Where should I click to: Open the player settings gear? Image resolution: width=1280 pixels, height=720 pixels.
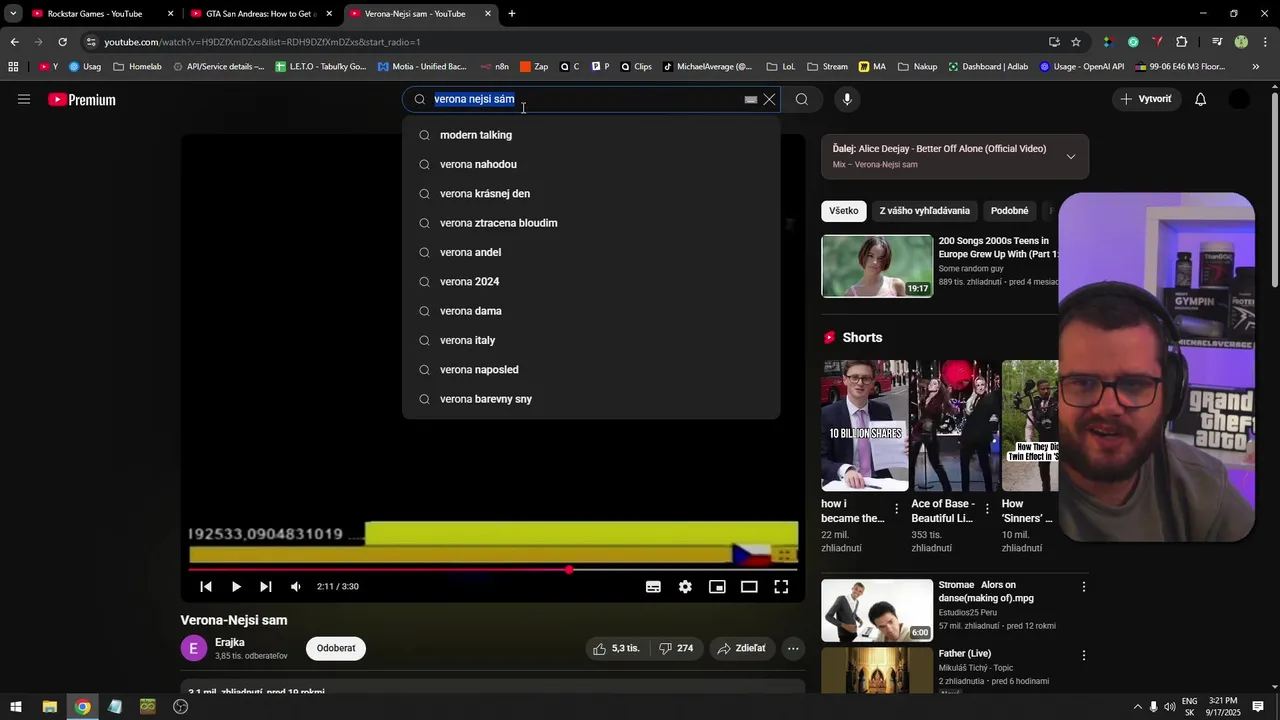click(685, 587)
